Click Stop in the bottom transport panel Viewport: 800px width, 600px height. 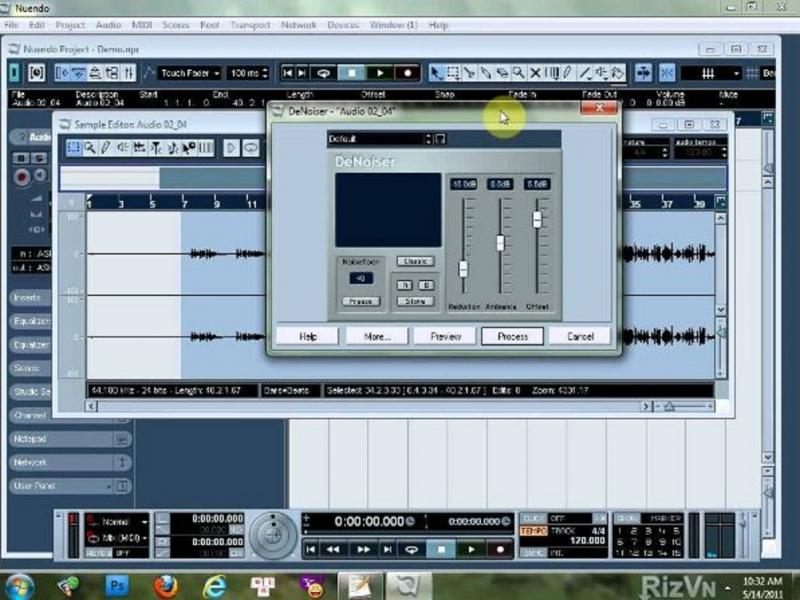pyautogui.click(x=440, y=549)
